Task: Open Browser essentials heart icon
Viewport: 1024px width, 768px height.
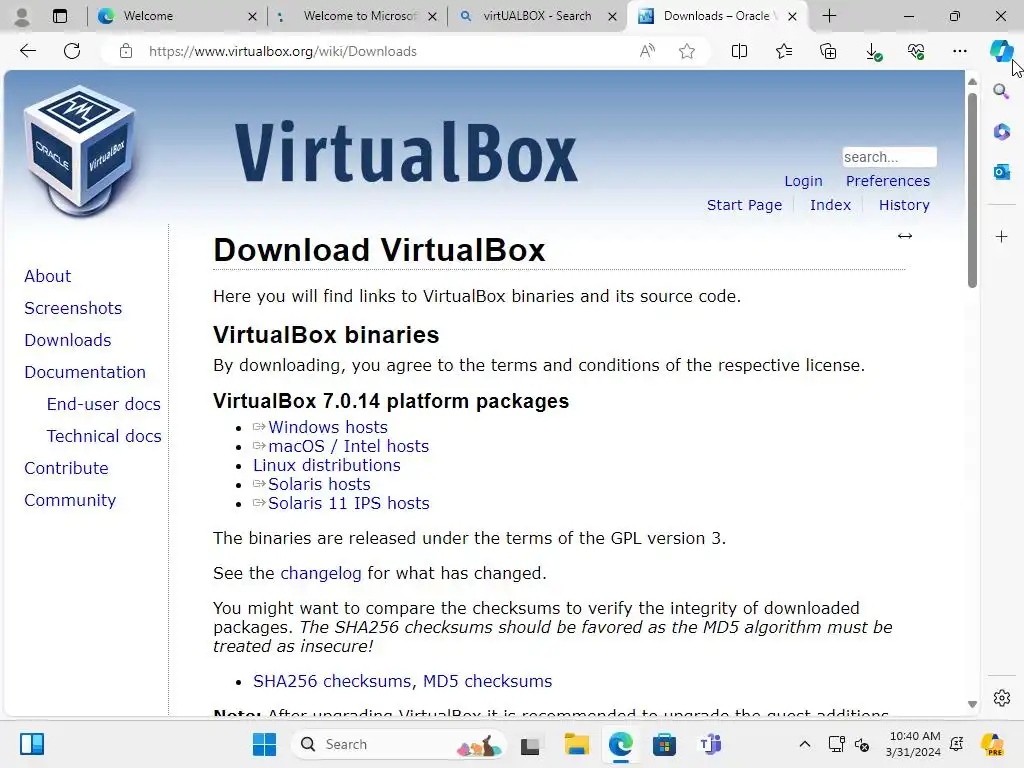Action: [x=916, y=51]
